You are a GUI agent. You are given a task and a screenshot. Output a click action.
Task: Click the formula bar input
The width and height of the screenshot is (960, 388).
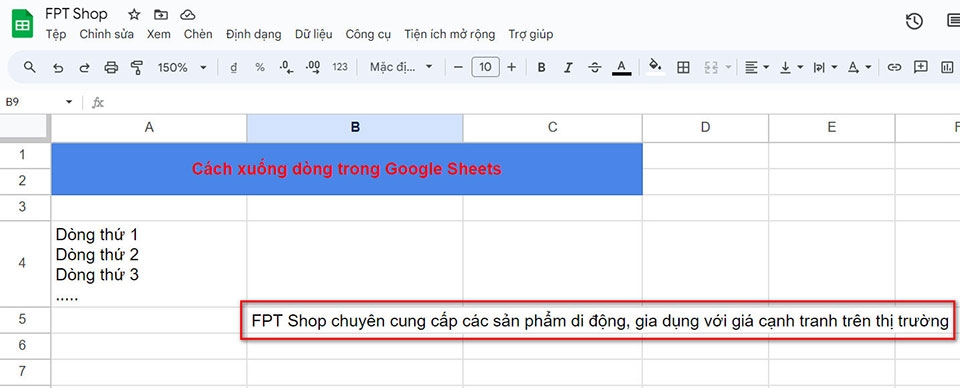click(x=533, y=102)
